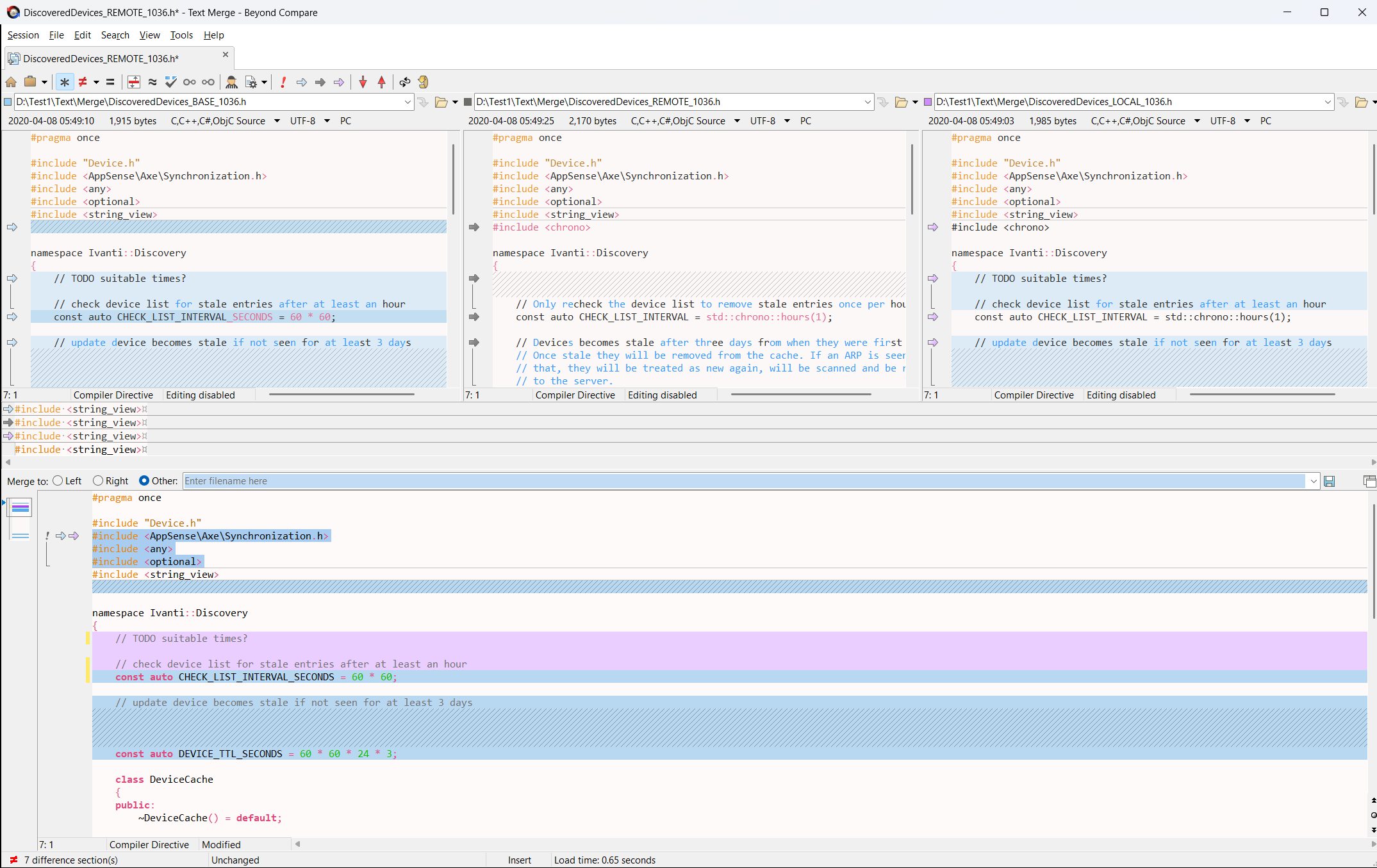Go to the Home view icon
The width and height of the screenshot is (1377, 868).
pos(11,82)
